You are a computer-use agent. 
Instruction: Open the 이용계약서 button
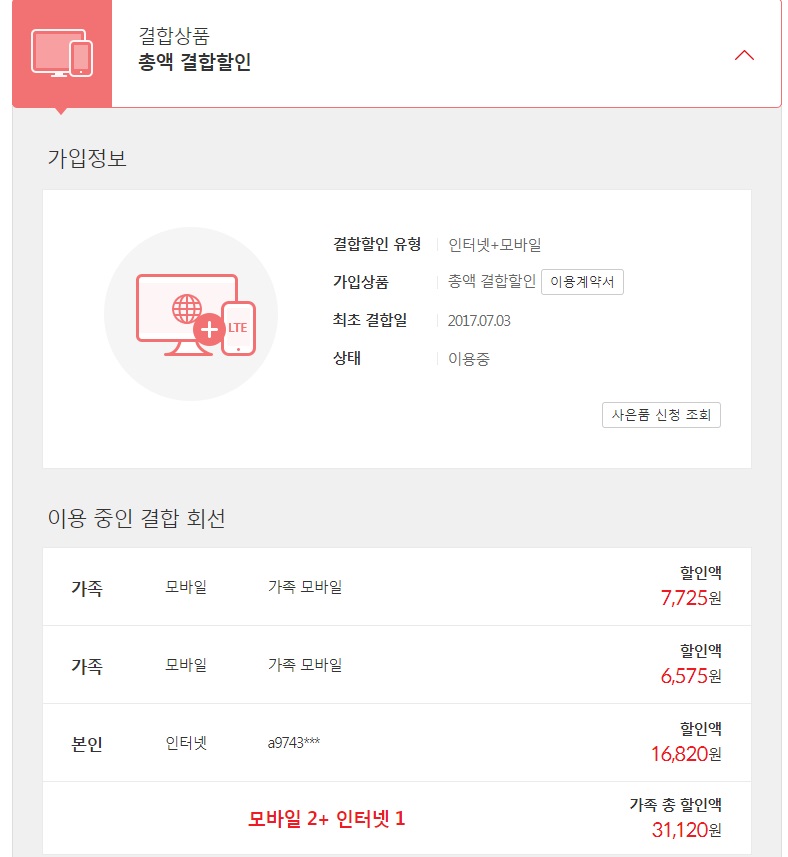(x=582, y=283)
